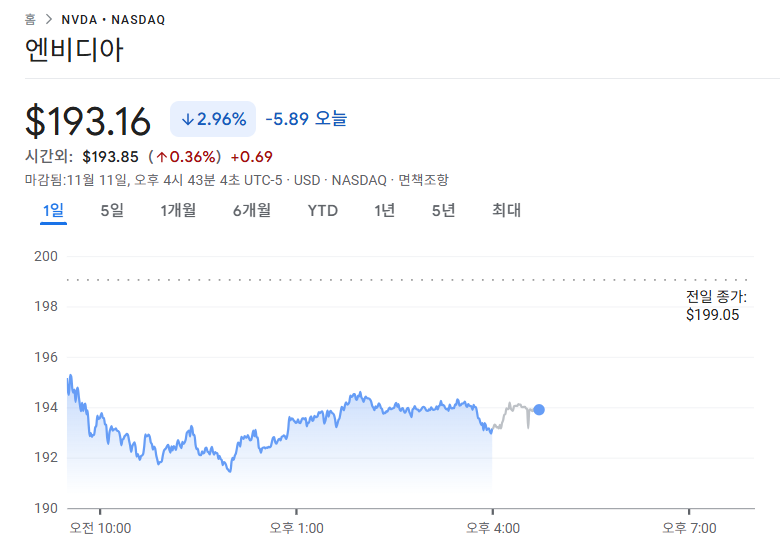Image resolution: width=780 pixels, height=556 pixels.
Task: Click the $193.16 current price
Action: pos(88,121)
